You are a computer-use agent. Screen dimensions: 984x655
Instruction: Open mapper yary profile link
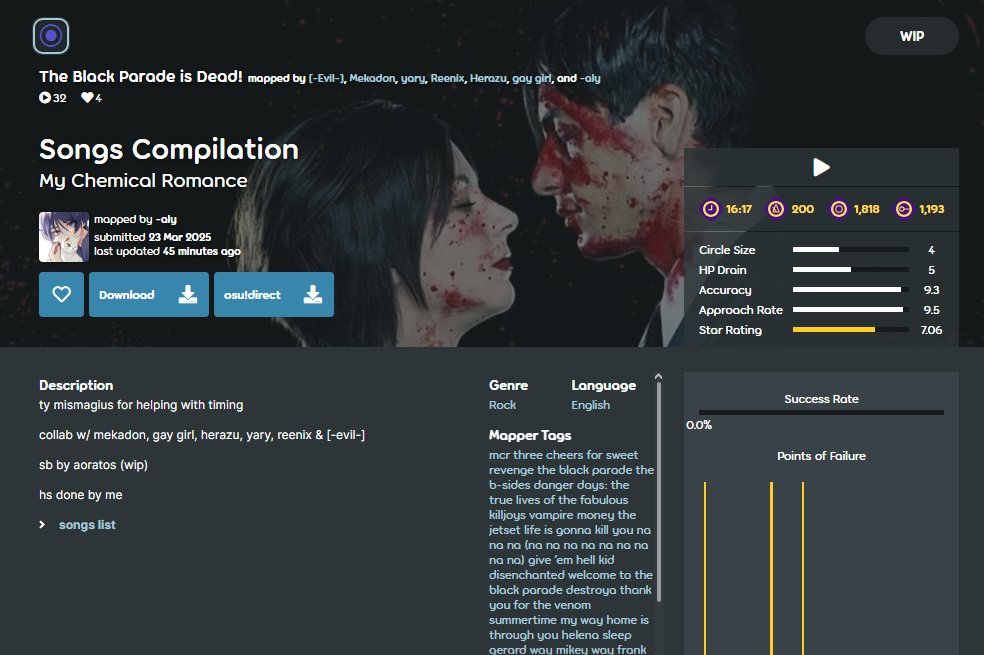412,78
